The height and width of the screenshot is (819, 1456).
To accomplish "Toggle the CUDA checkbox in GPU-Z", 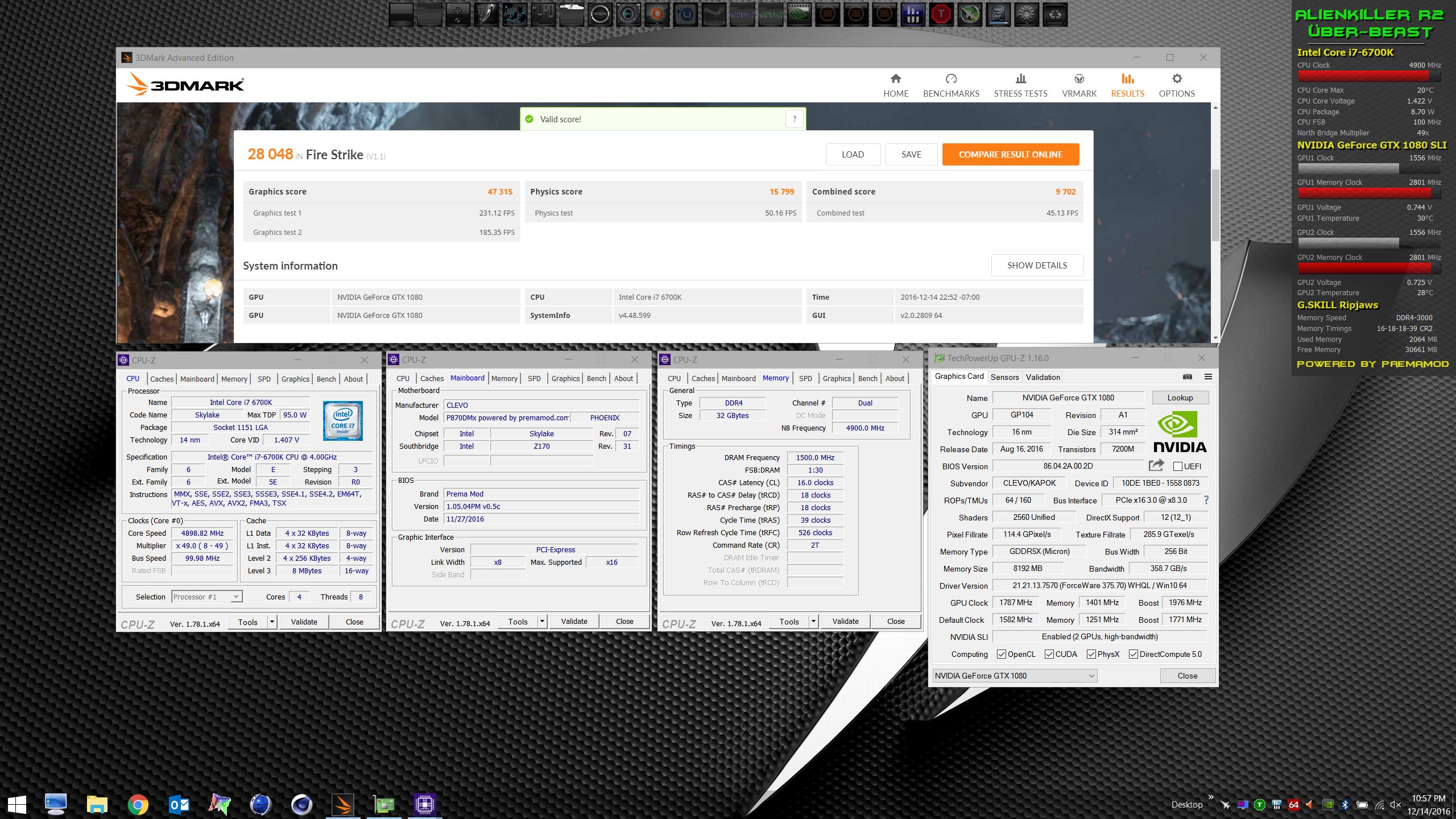I will (x=1049, y=654).
